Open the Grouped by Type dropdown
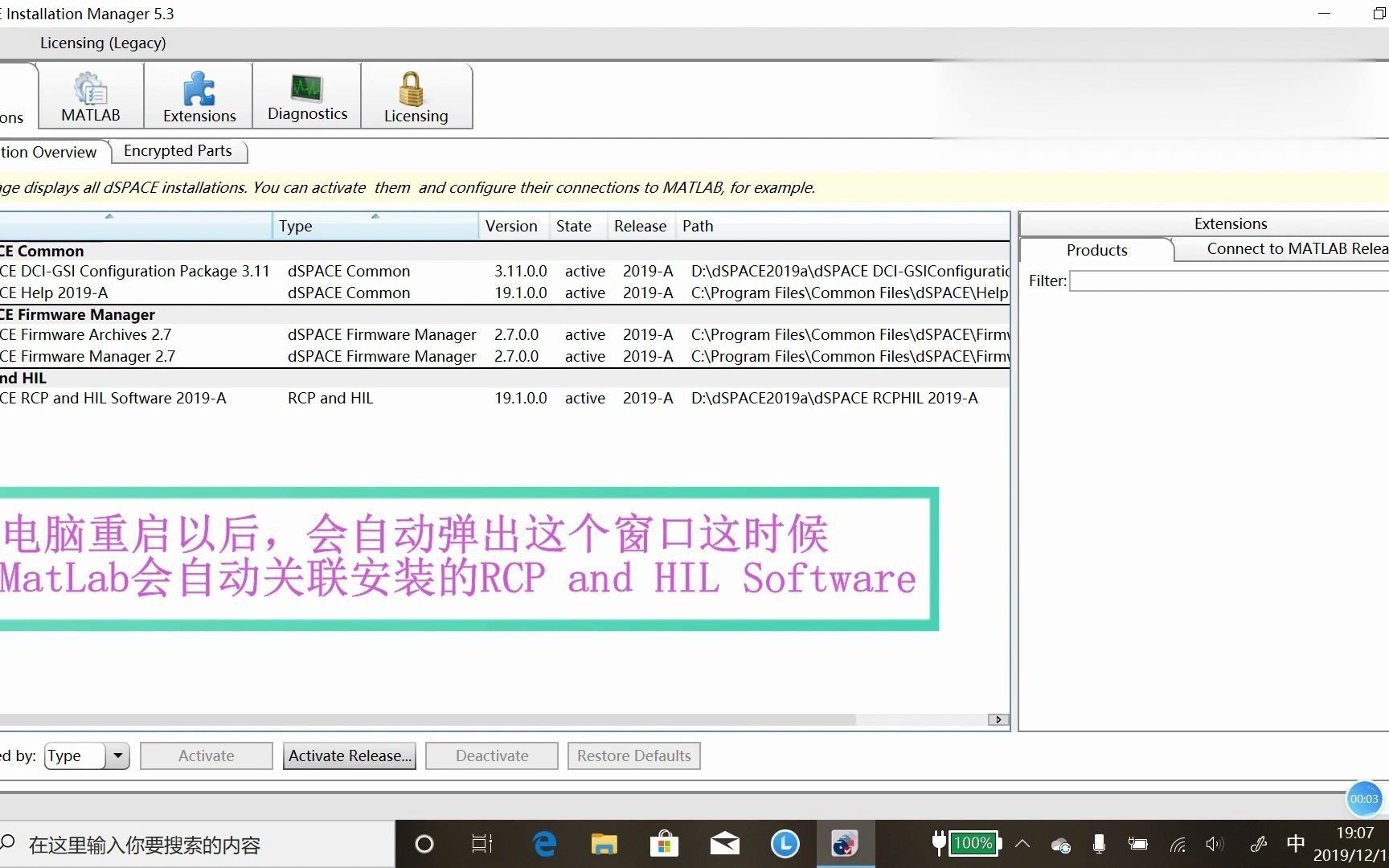This screenshot has width=1389, height=868. click(87, 755)
